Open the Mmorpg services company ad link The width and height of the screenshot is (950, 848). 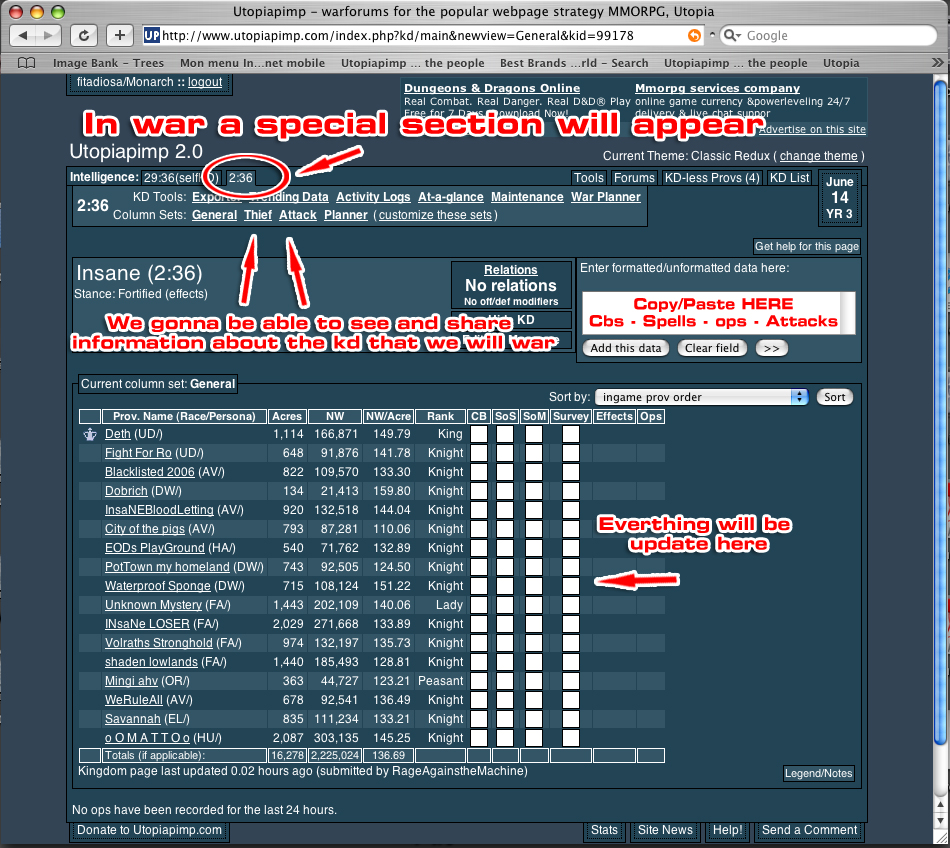pyautogui.click(x=717, y=88)
